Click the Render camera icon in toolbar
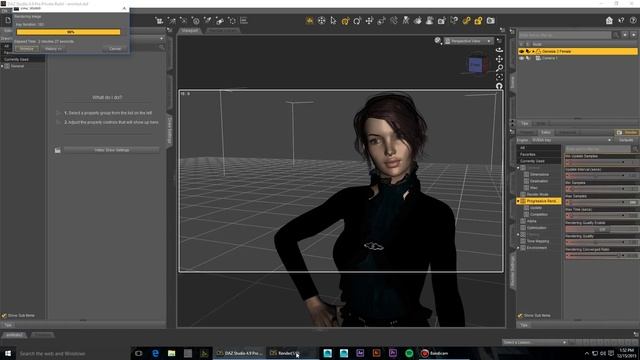 point(491,20)
